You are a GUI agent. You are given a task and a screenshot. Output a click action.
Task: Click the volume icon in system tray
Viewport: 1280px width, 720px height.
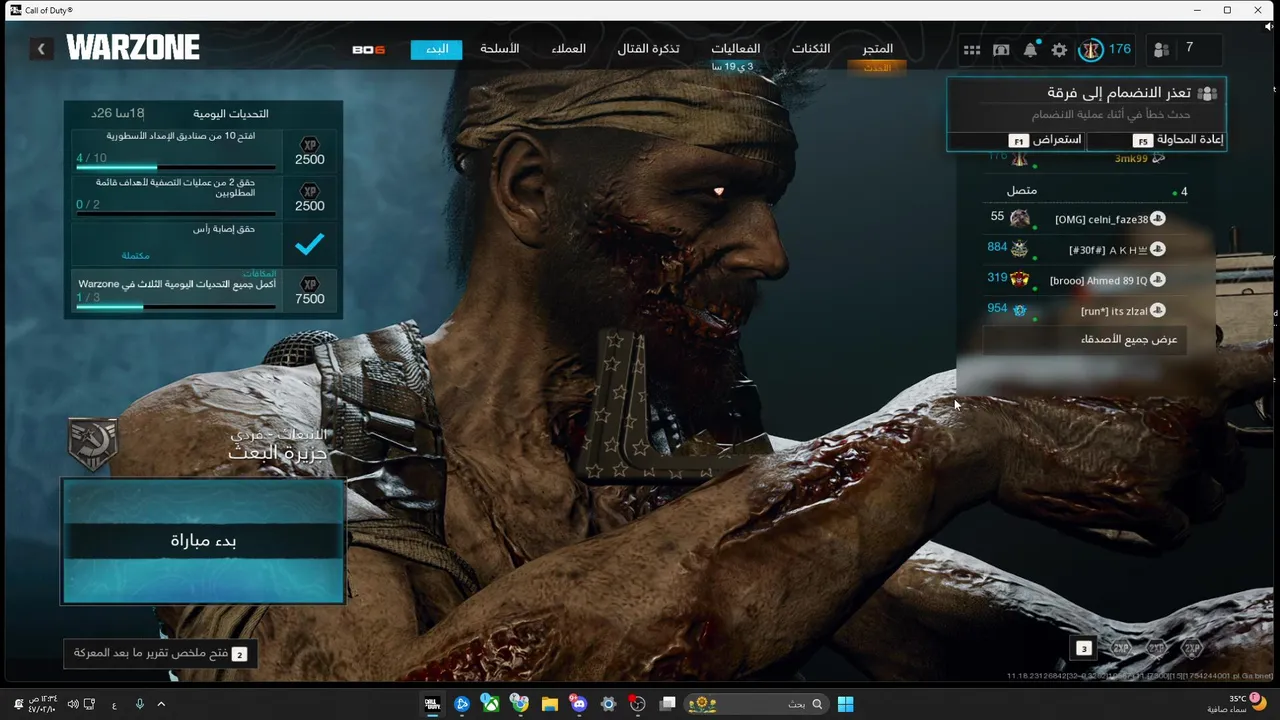pos(73,704)
